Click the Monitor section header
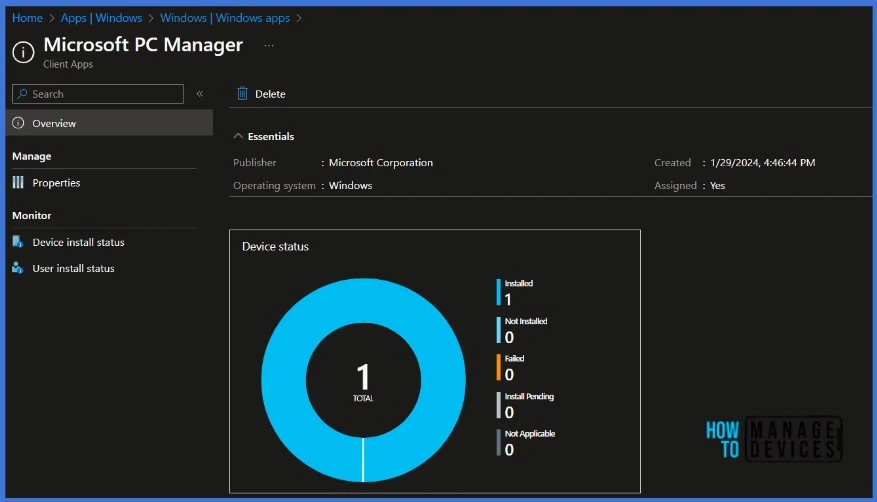 (32, 216)
